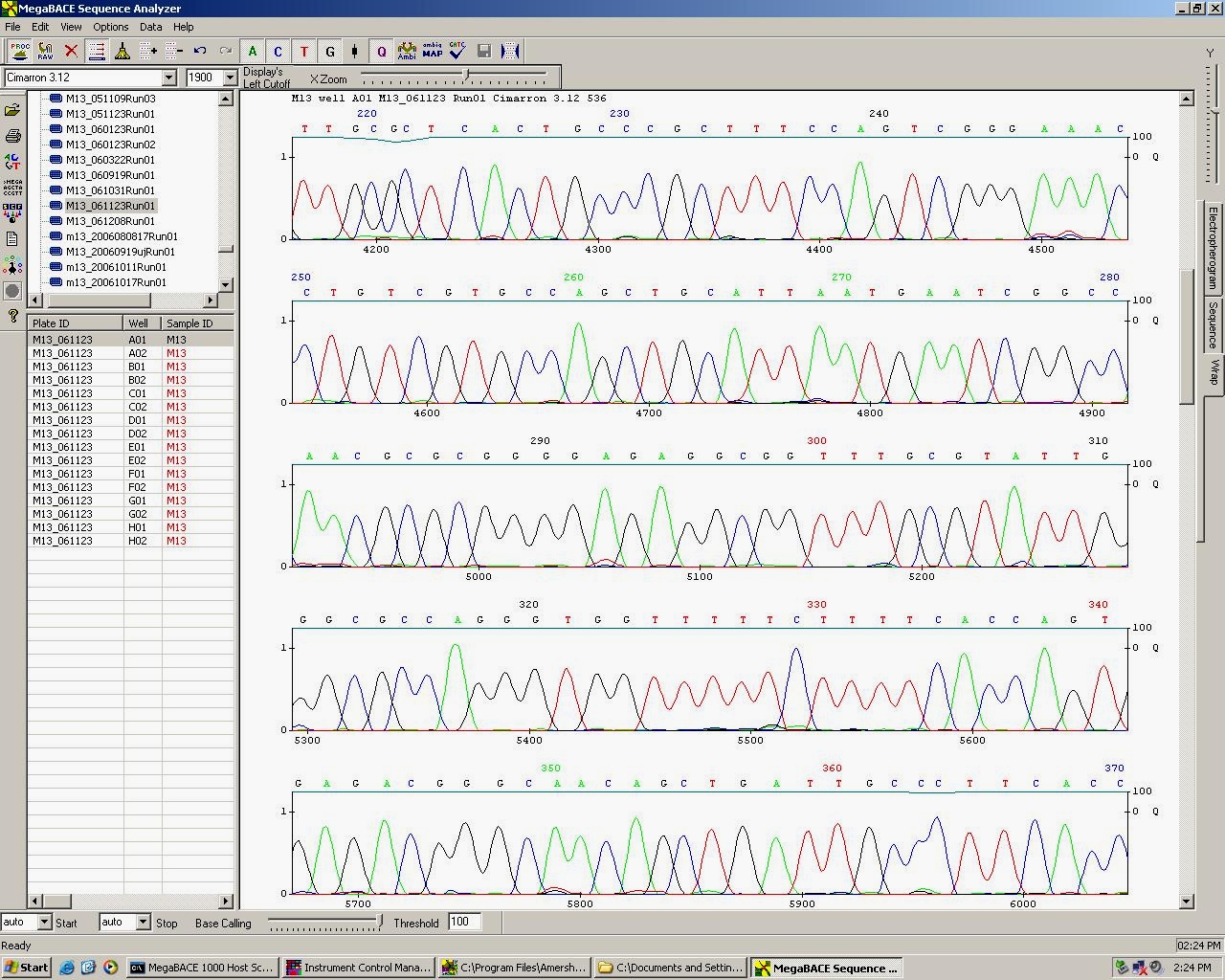Open the Options menu
The image size is (1225, 980).
111,27
